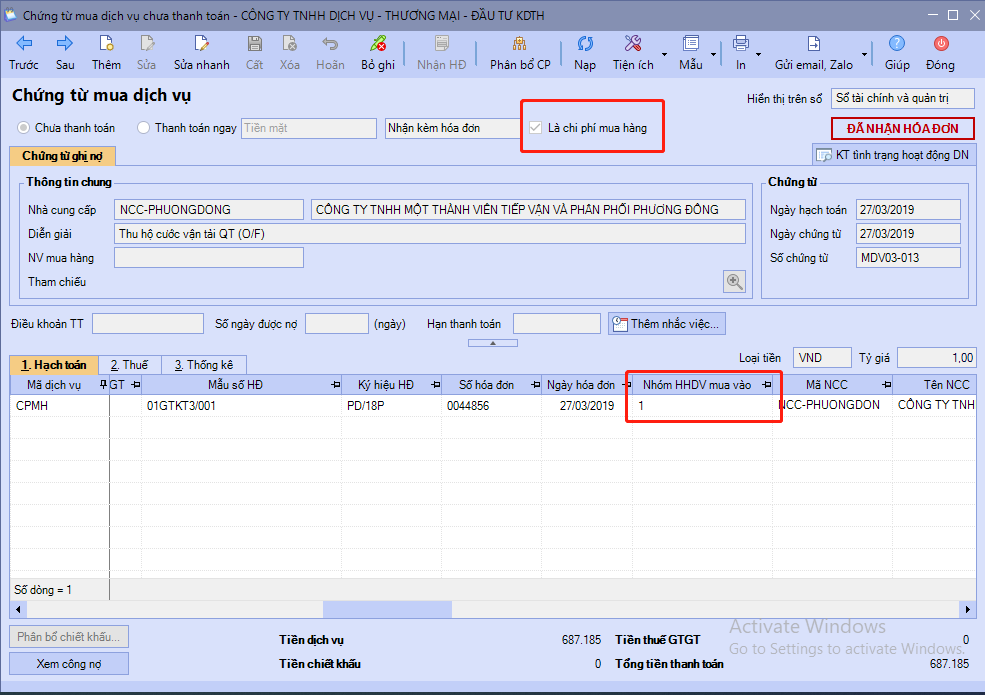Toggle Là chi phí mua hàng checkbox

[535, 128]
